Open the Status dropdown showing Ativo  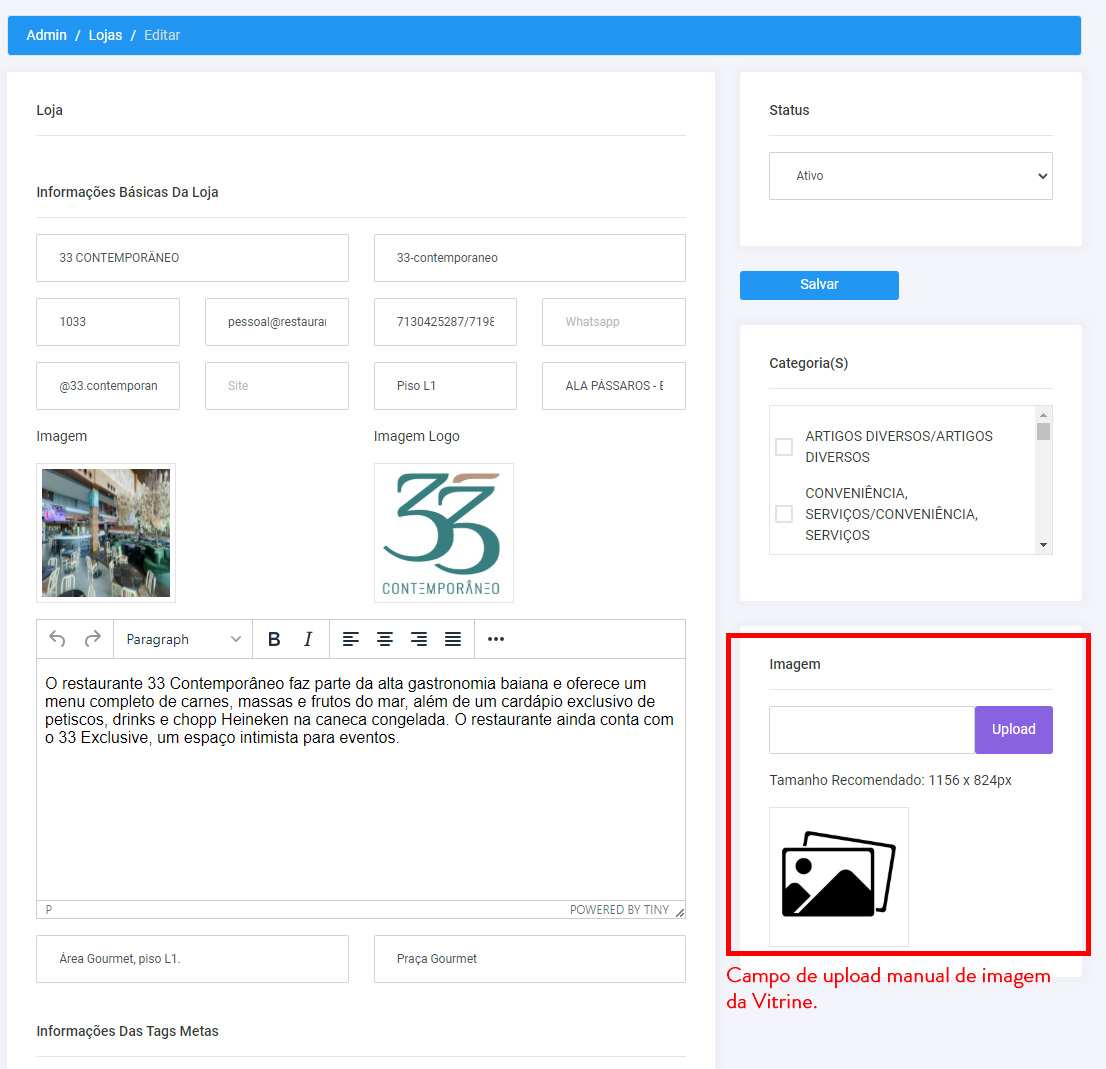coord(911,176)
